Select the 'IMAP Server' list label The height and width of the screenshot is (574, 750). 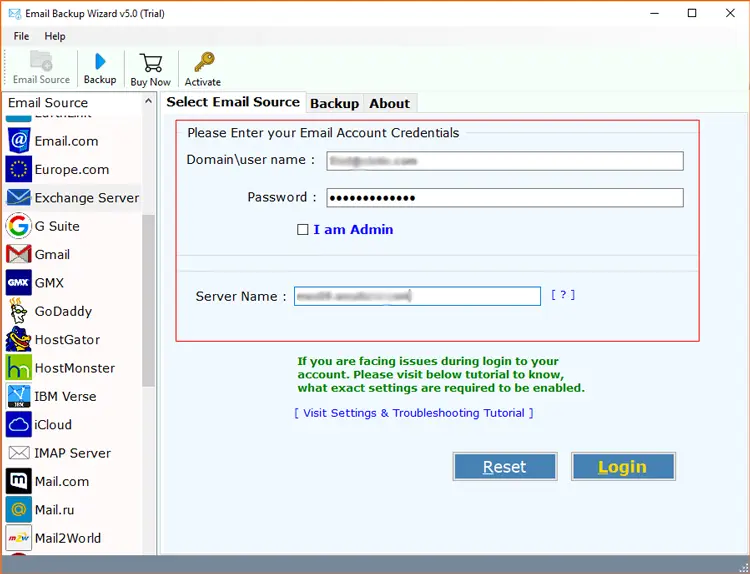pyautogui.click(x=72, y=453)
